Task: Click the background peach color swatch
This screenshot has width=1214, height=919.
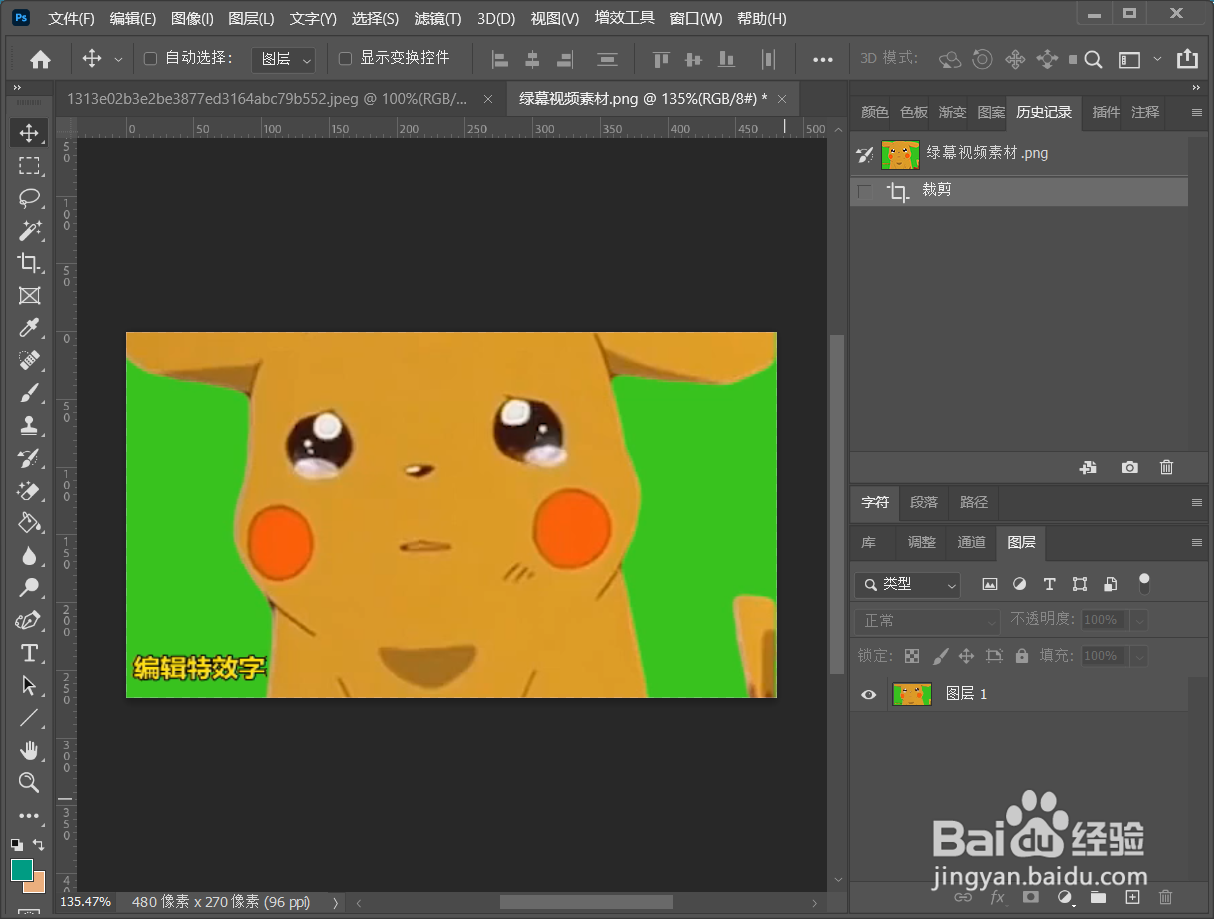Action: tap(38, 885)
